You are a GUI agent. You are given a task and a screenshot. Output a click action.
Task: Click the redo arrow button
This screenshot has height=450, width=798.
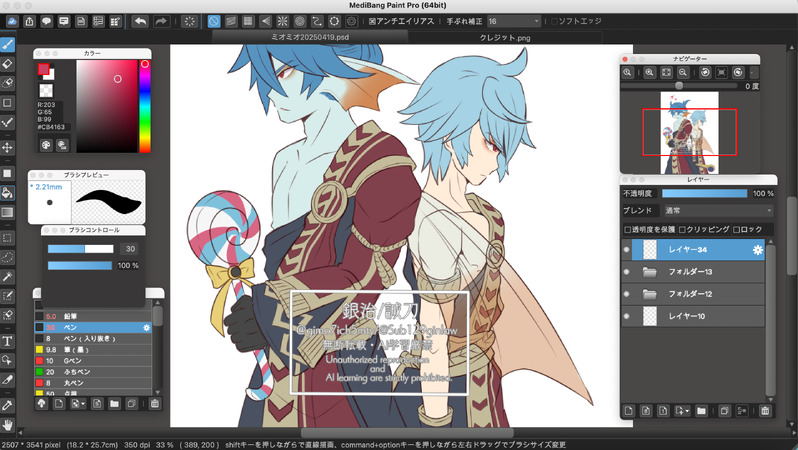pyautogui.click(x=161, y=21)
